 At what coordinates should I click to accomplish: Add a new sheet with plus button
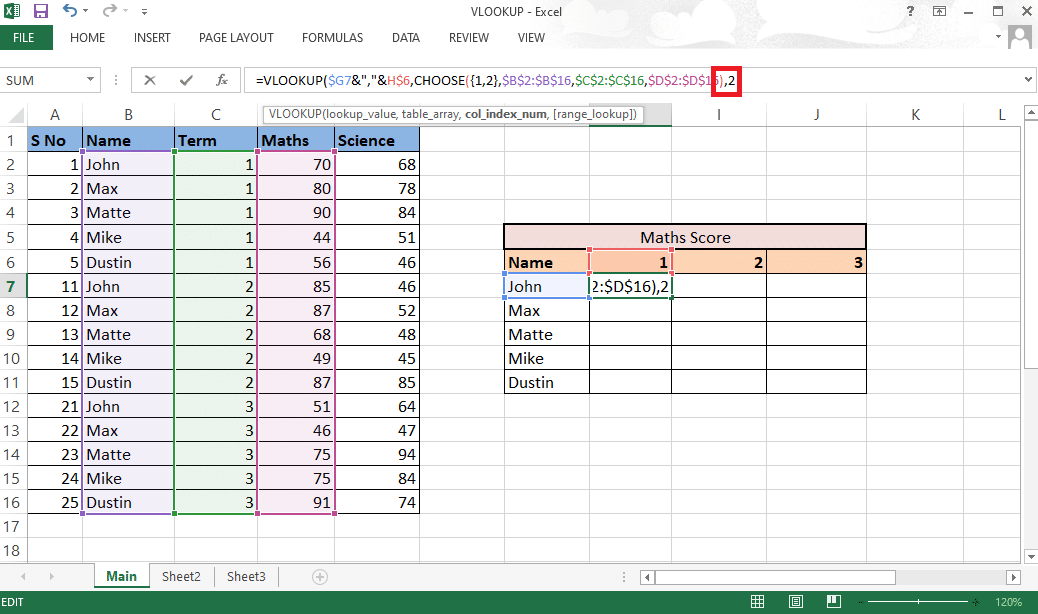(320, 577)
